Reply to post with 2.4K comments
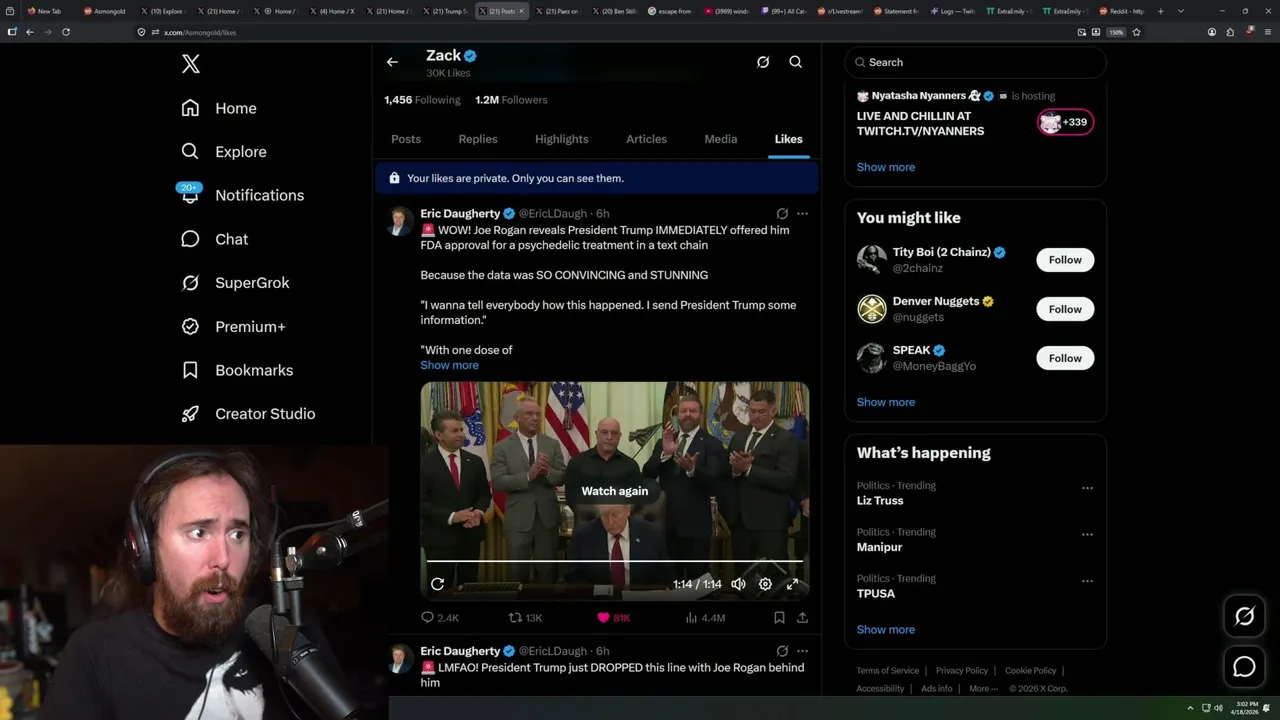Image resolution: width=1280 pixels, height=720 pixels. (439, 618)
